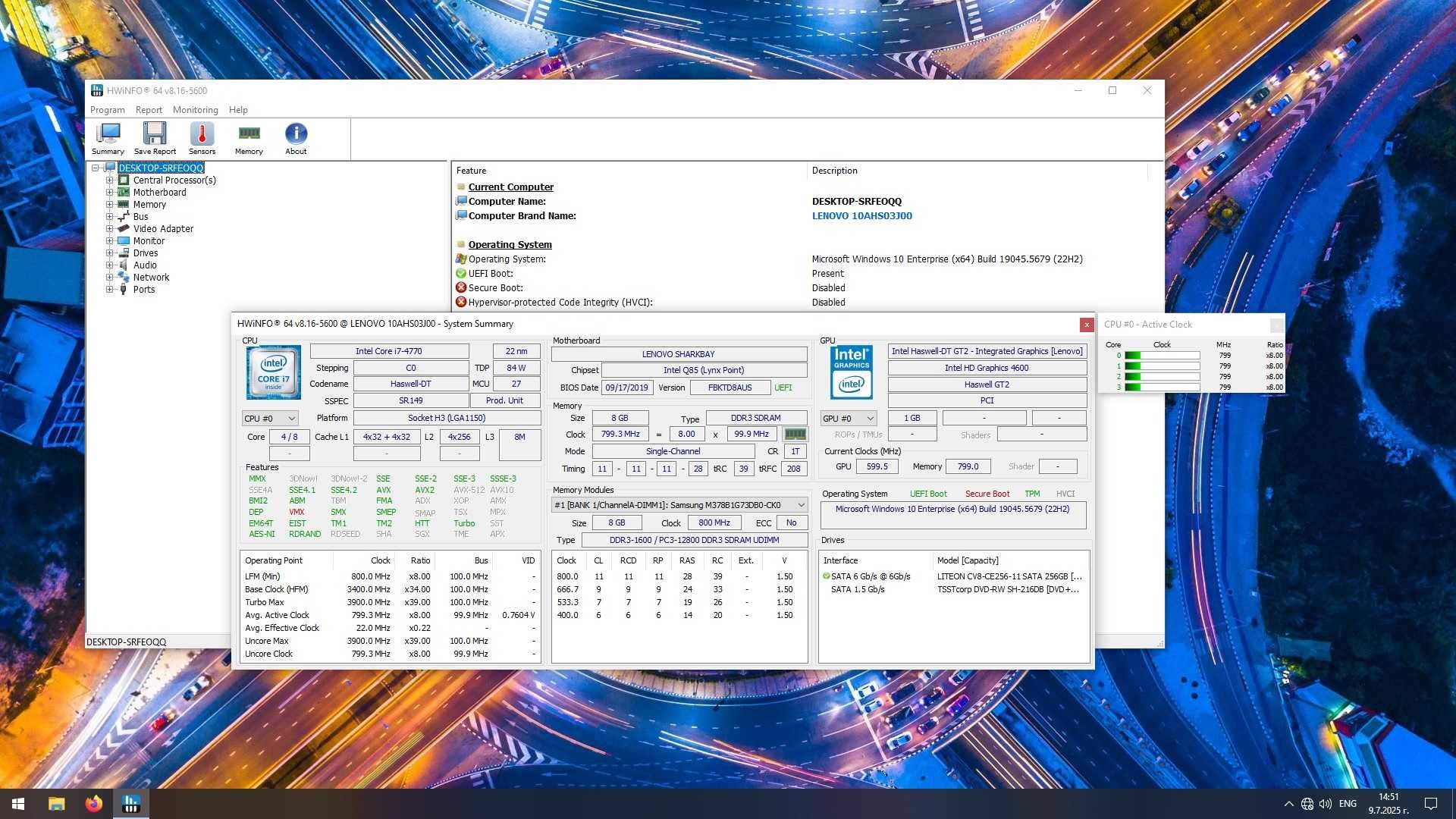Show hidden icons in system tray
This screenshot has width=1456, height=819.
coord(1288,804)
